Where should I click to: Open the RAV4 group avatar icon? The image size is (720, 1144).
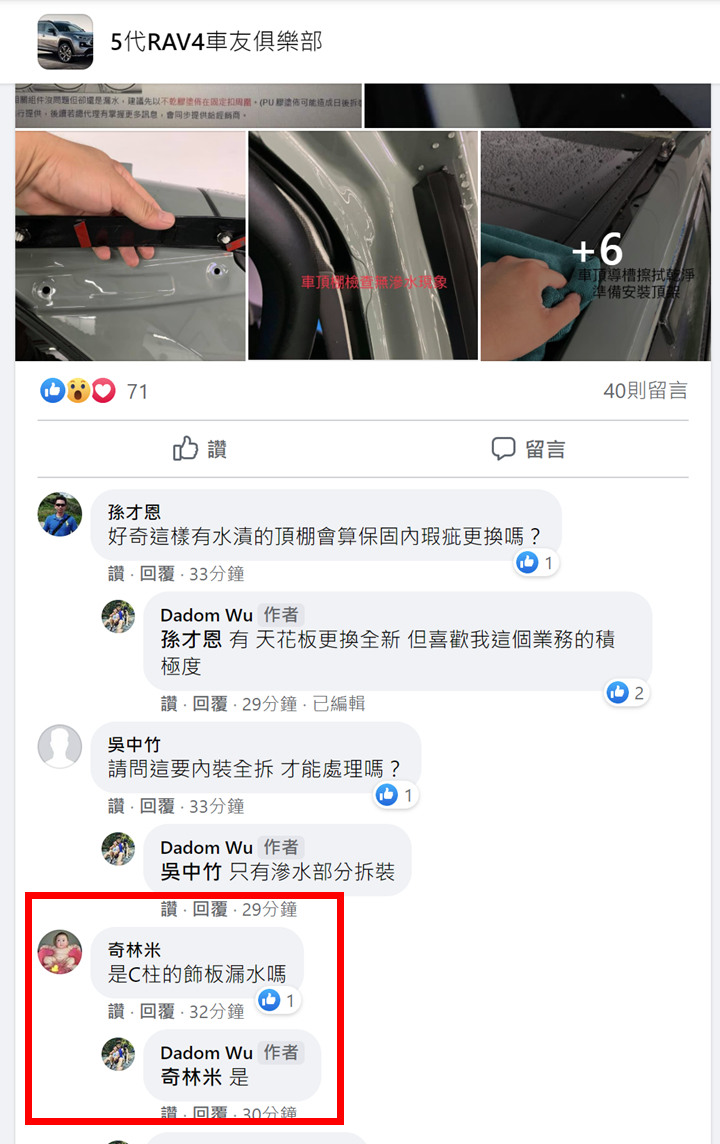coord(65,42)
